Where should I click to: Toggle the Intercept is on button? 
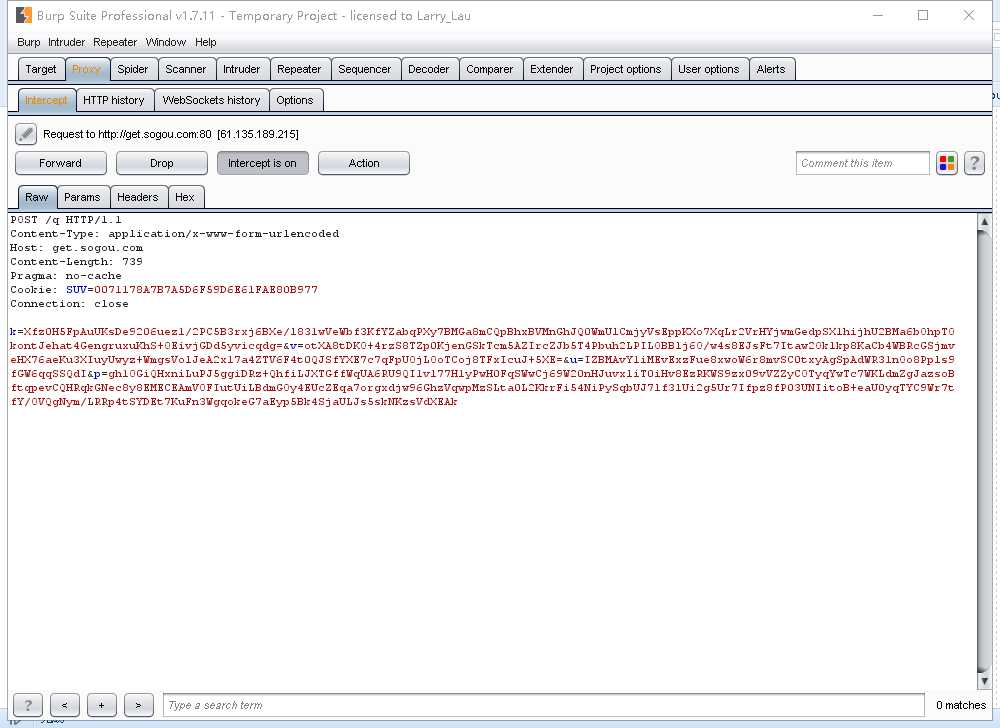[x=262, y=163]
